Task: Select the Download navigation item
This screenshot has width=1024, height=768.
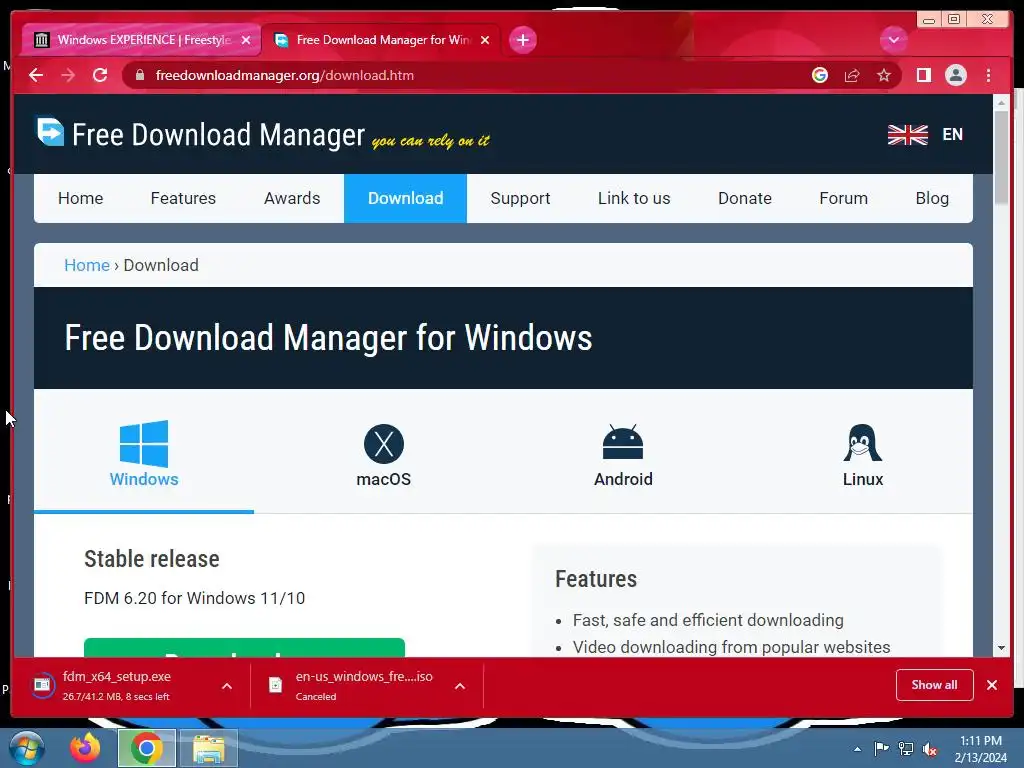Action: tap(406, 198)
